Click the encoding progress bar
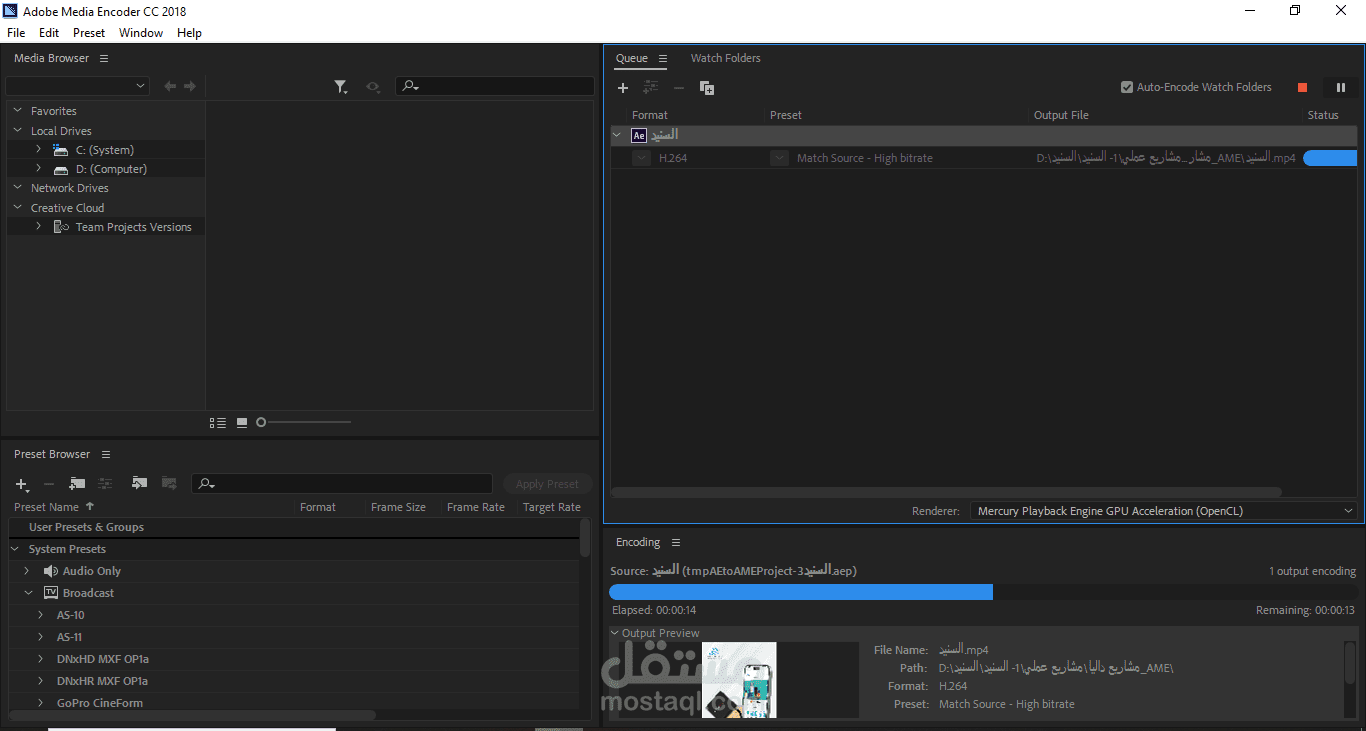Screen dimensions: 1366x731 pos(983,592)
